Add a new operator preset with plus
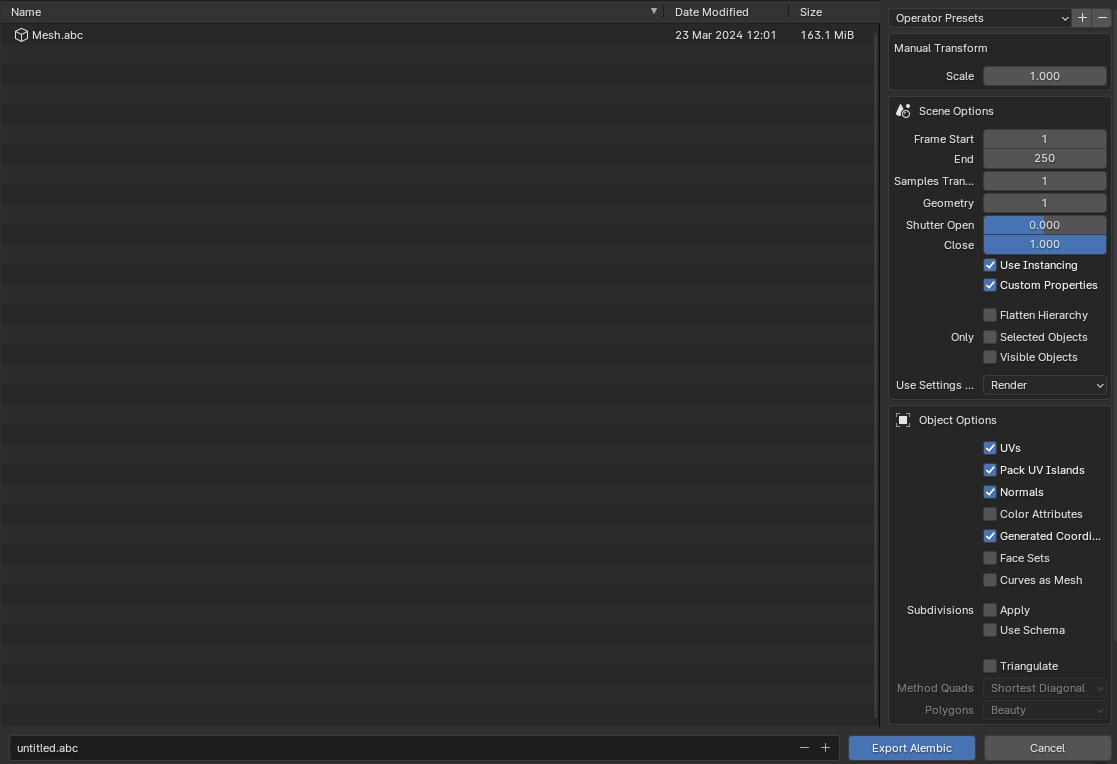 tap(1082, 18)
